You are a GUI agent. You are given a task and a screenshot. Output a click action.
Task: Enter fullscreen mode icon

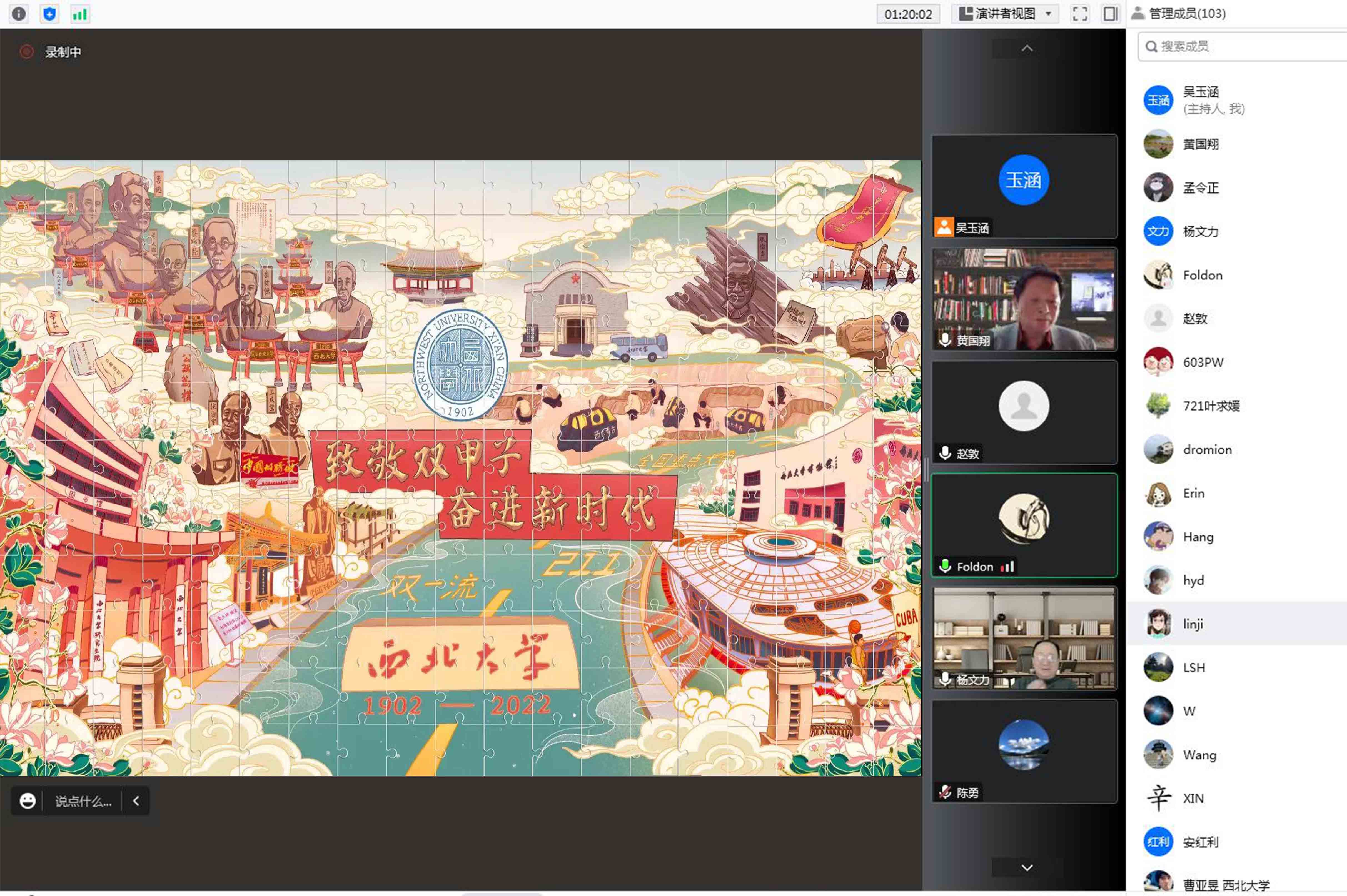(x=1079, y=14)
